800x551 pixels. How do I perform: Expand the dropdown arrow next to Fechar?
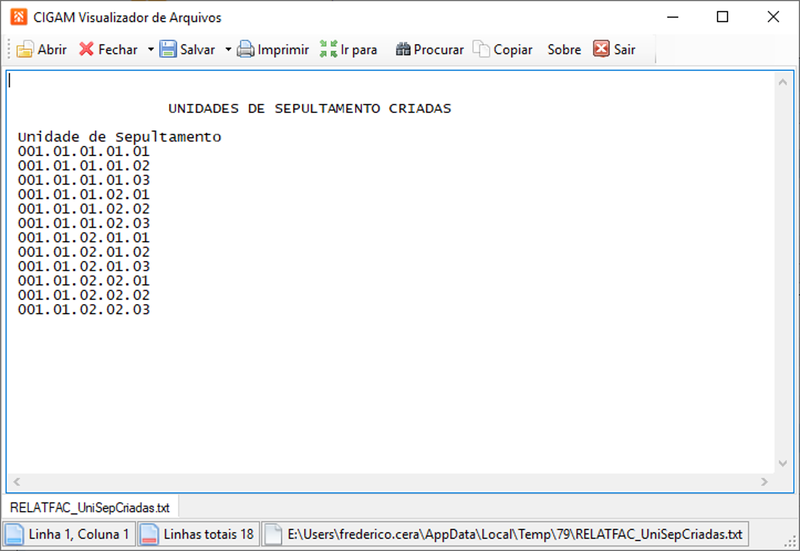(151, 49)
